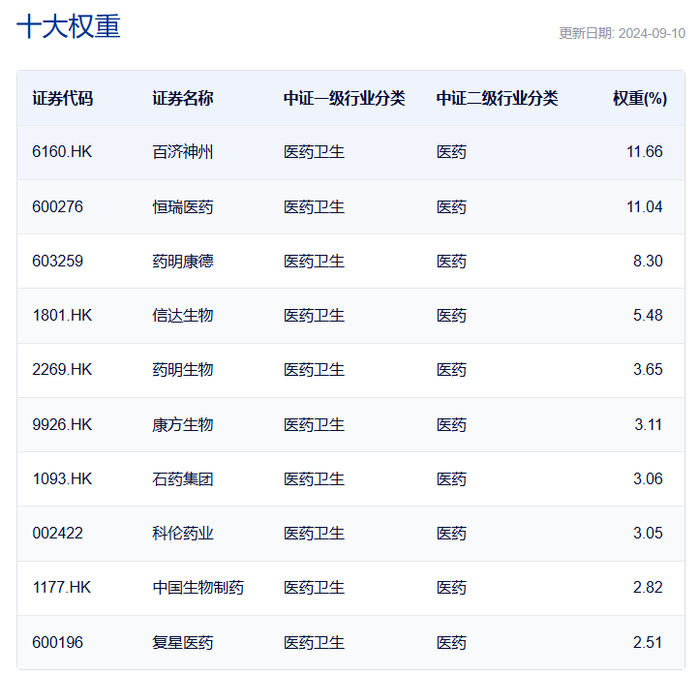
Task: Click second-level 医药 in the 600276 row
Action: tap(451, 207)
